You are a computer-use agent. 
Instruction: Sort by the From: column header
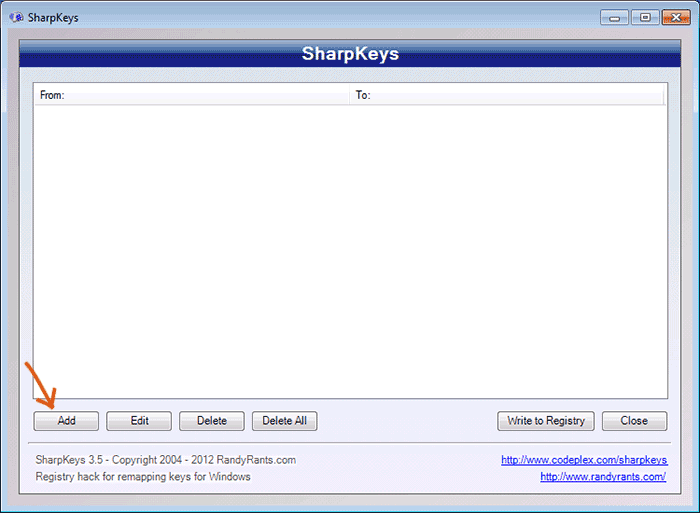click(x=191, y=95)
